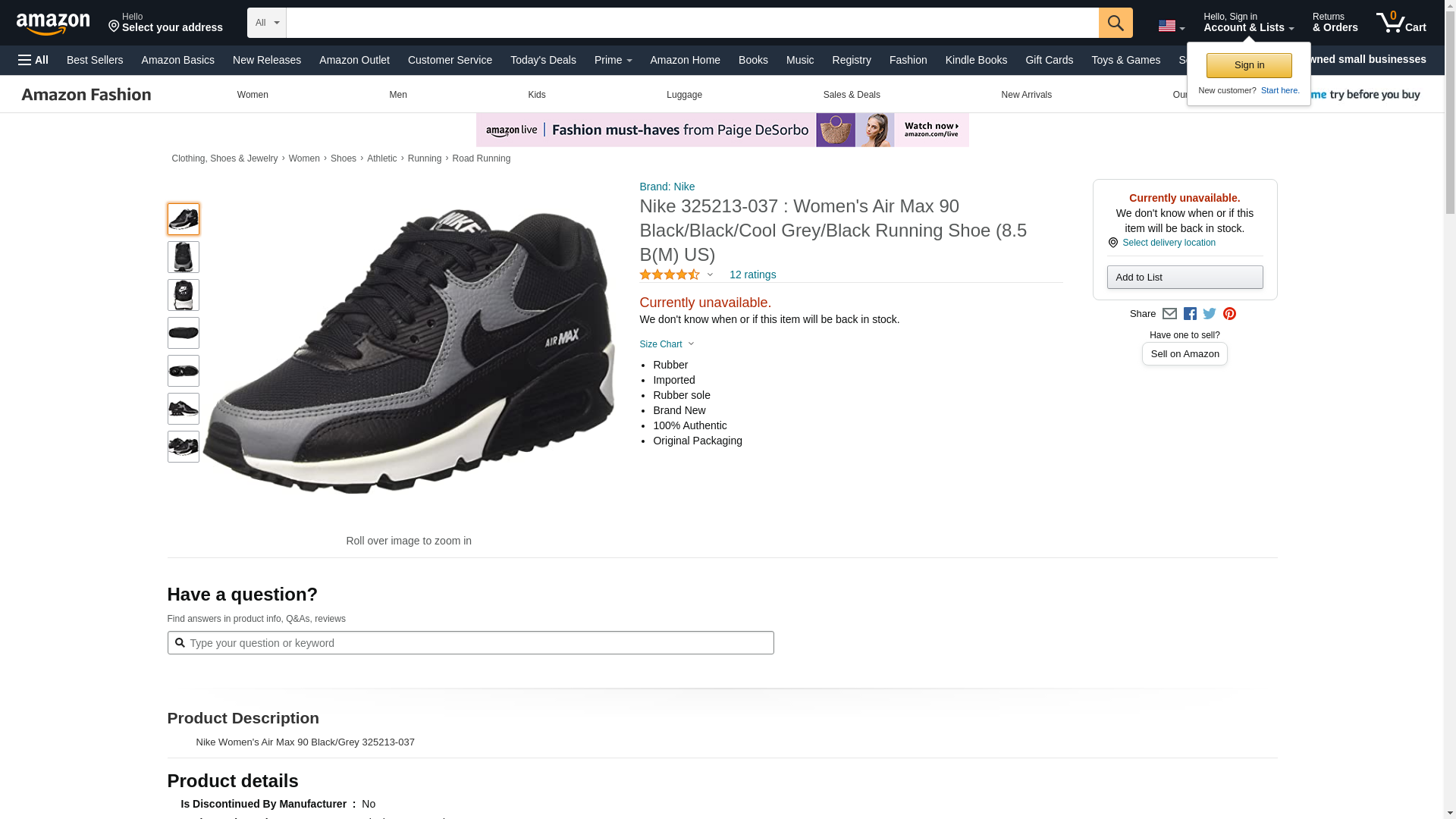1456x819 pixels.
Task: Click the question keyword input field
Action: pos(478,643)
